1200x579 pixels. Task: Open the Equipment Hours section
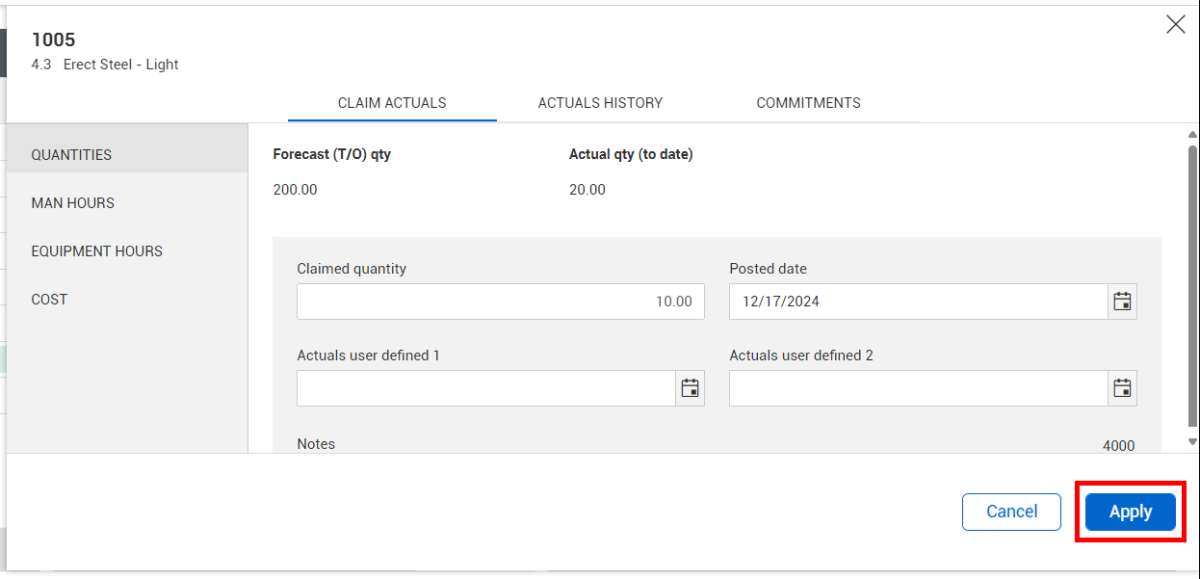tap(97, 251)
